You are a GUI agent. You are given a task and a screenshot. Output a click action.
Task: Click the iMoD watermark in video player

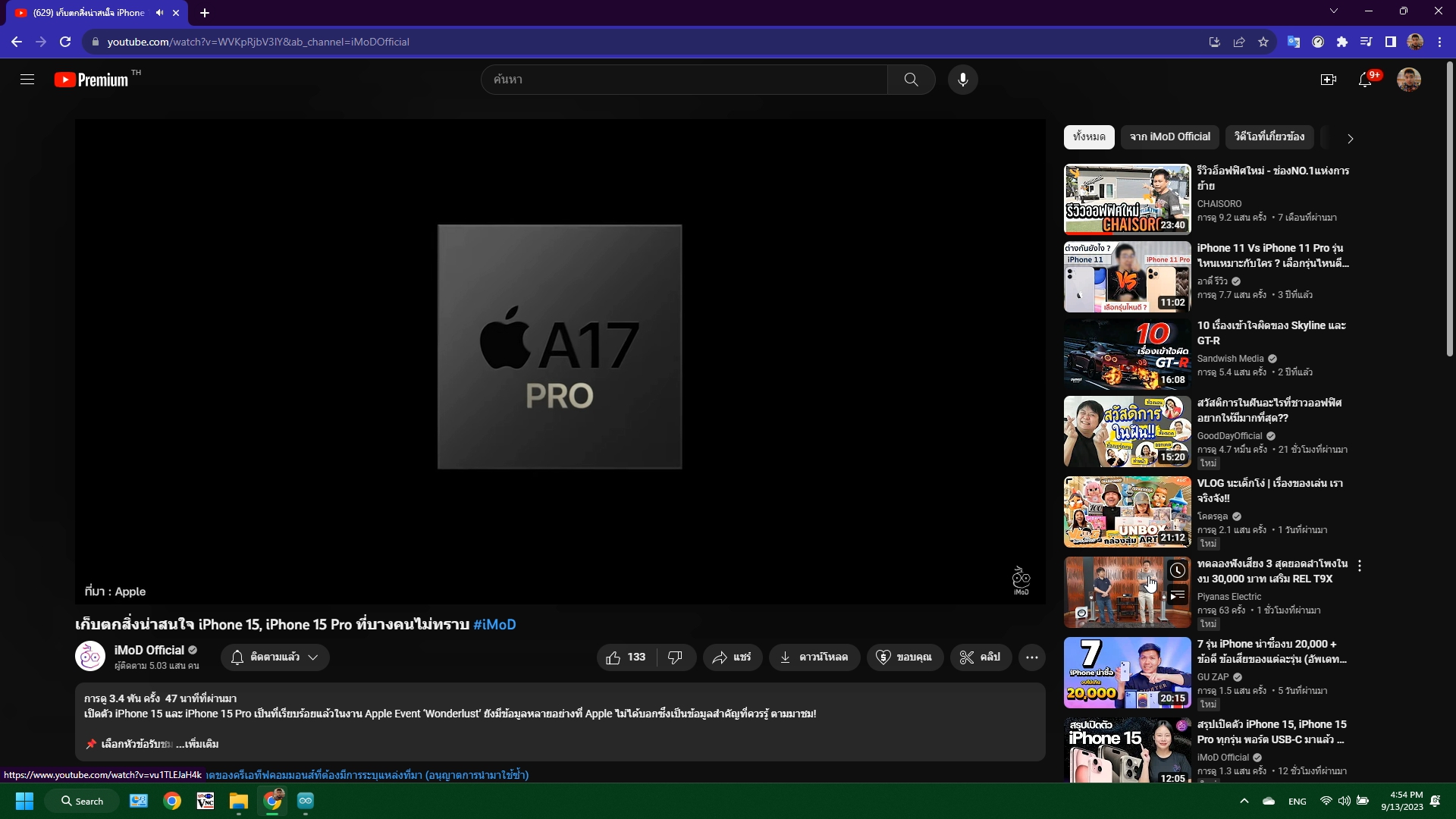[1021, 581]
